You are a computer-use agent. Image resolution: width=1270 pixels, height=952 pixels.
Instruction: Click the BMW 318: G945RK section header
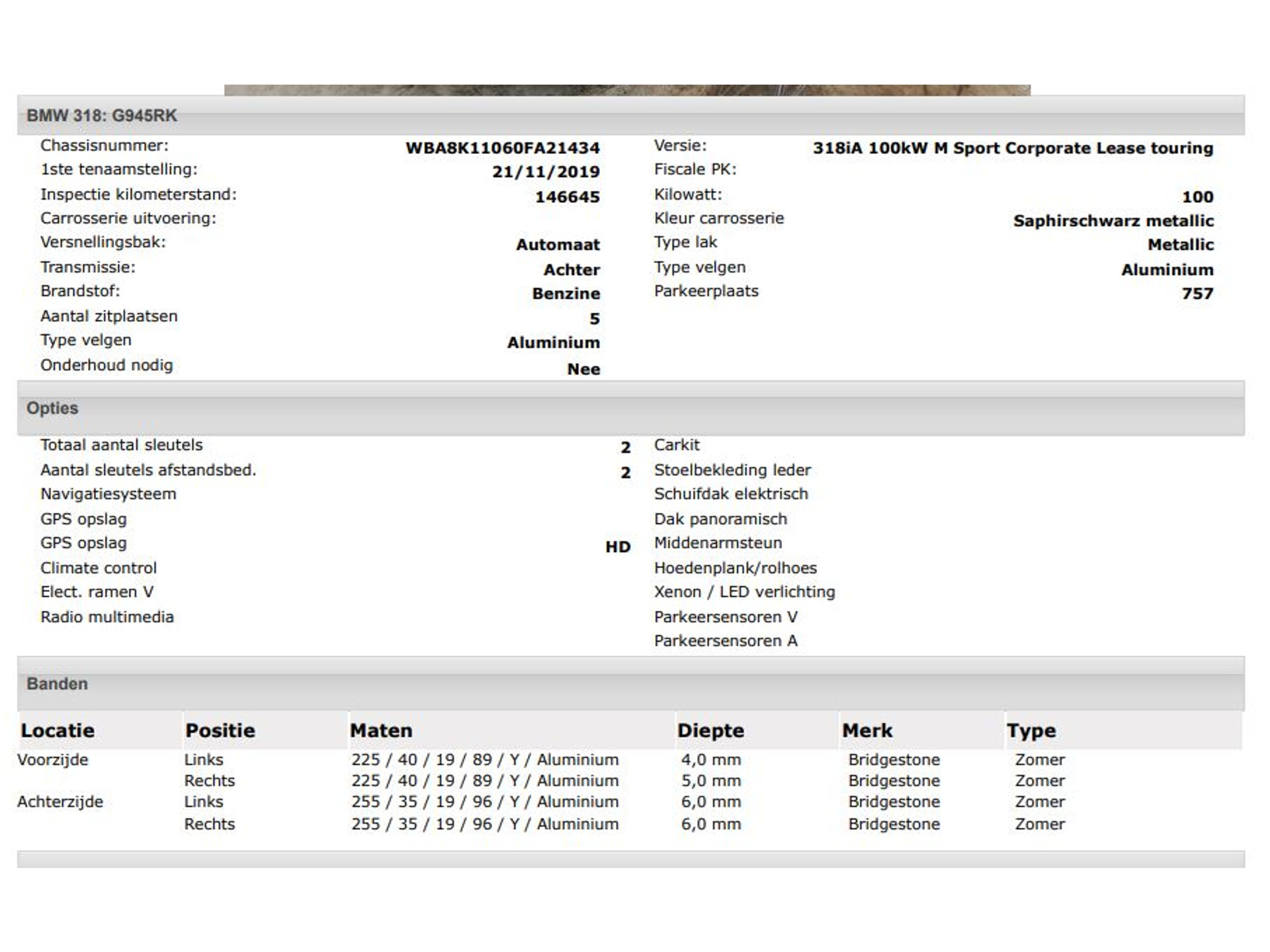(102, 116)
